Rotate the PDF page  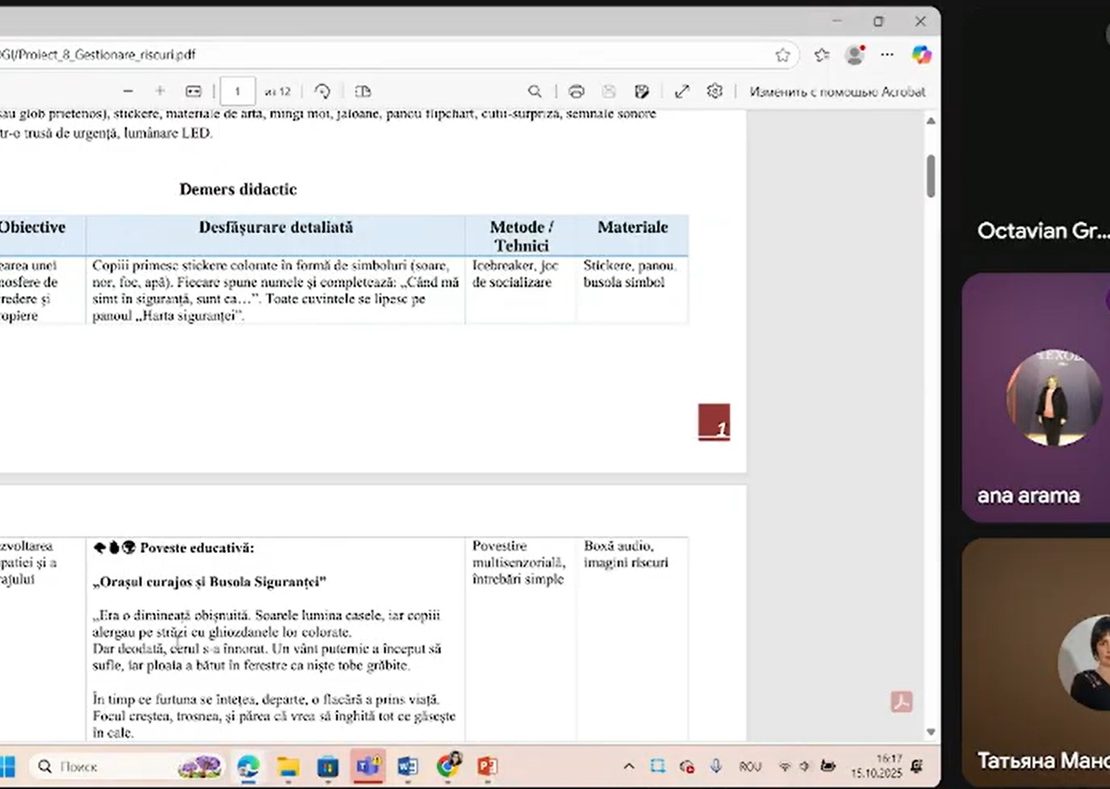pos(322,91)
